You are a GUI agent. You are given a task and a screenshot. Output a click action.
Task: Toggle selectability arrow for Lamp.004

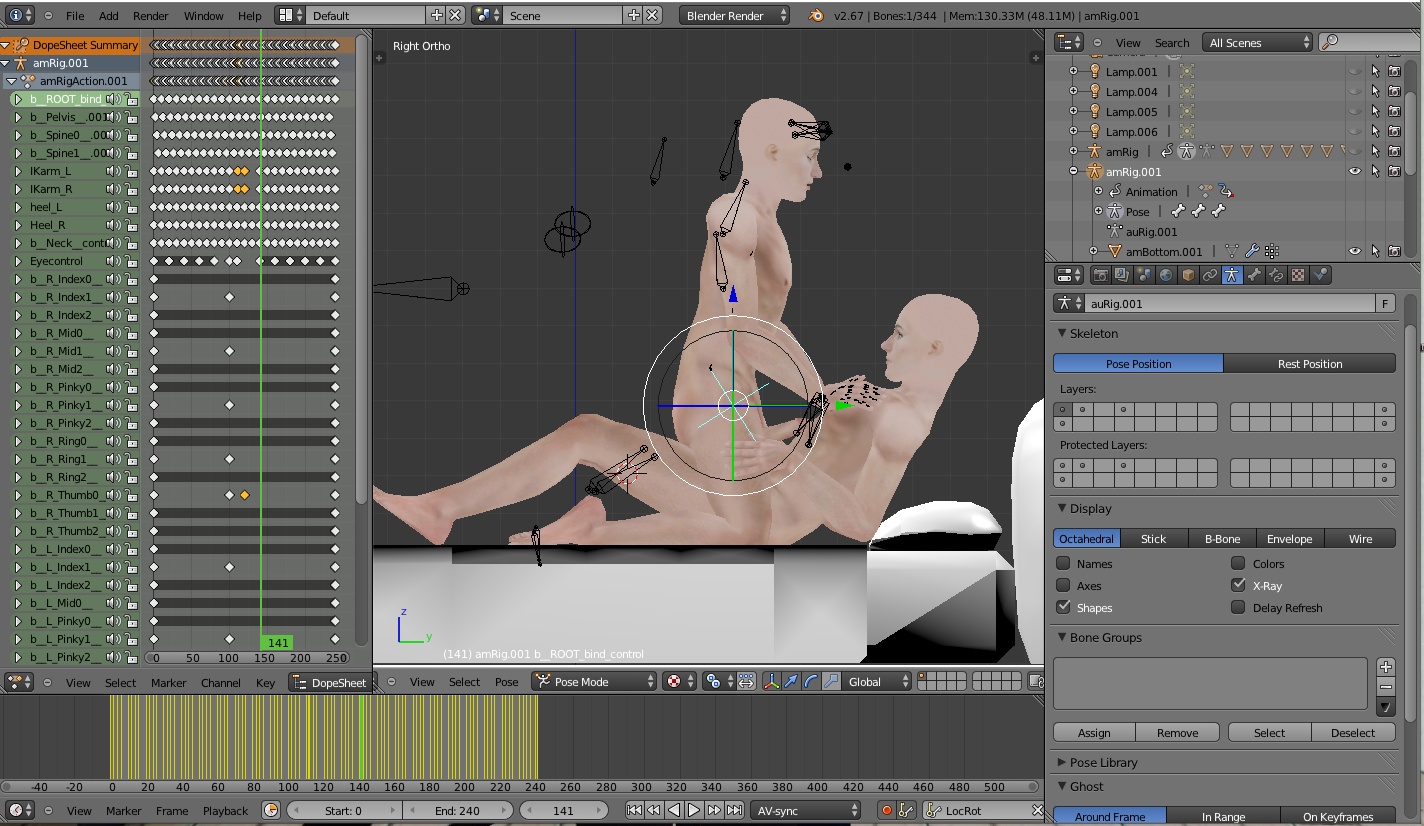1375,91
